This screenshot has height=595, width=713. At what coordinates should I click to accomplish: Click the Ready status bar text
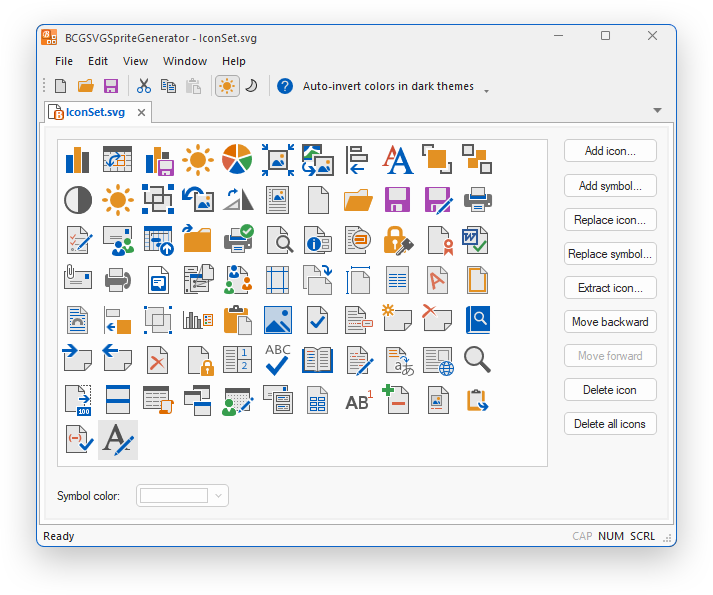click(59, 536)
